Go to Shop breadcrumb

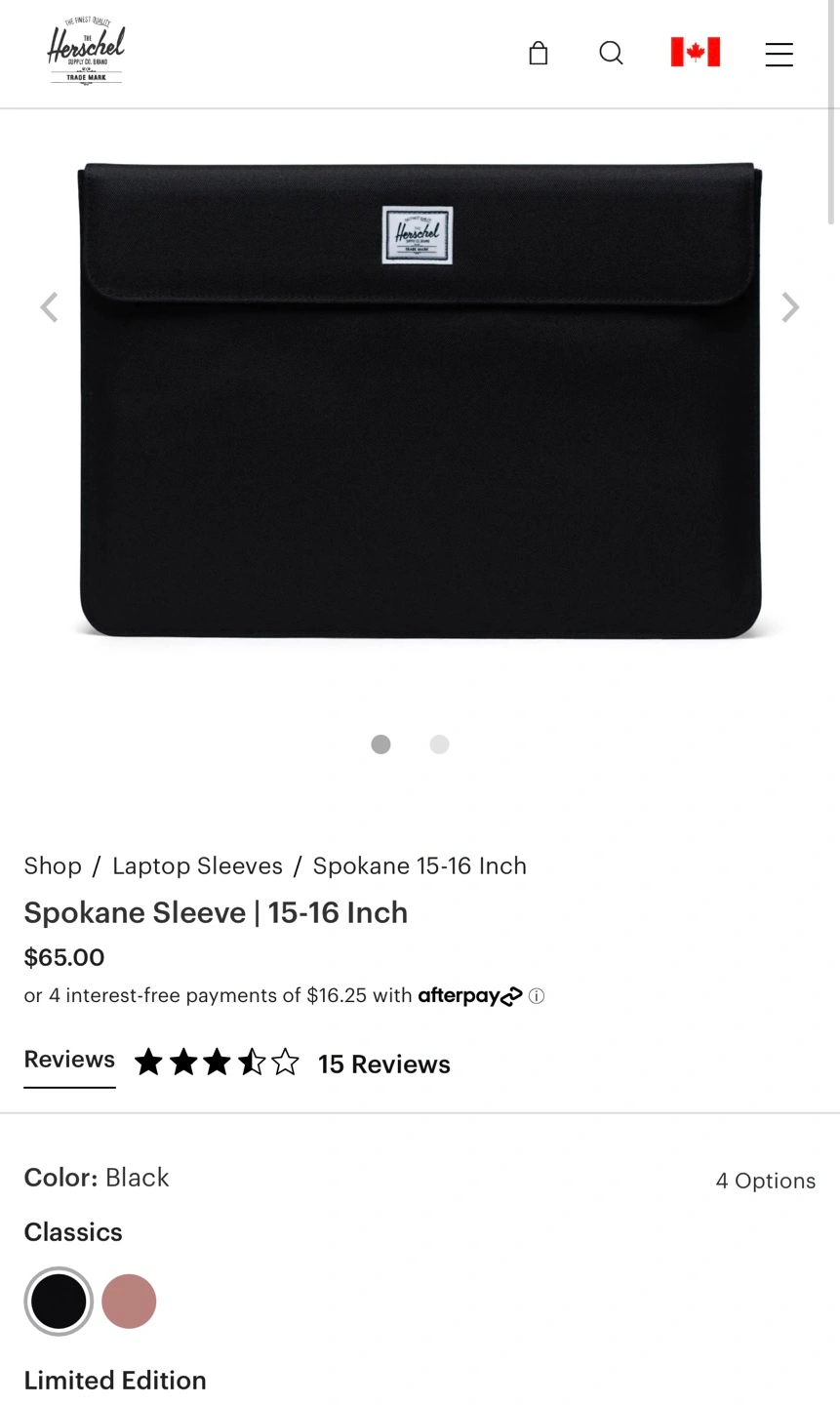[53, 866]
